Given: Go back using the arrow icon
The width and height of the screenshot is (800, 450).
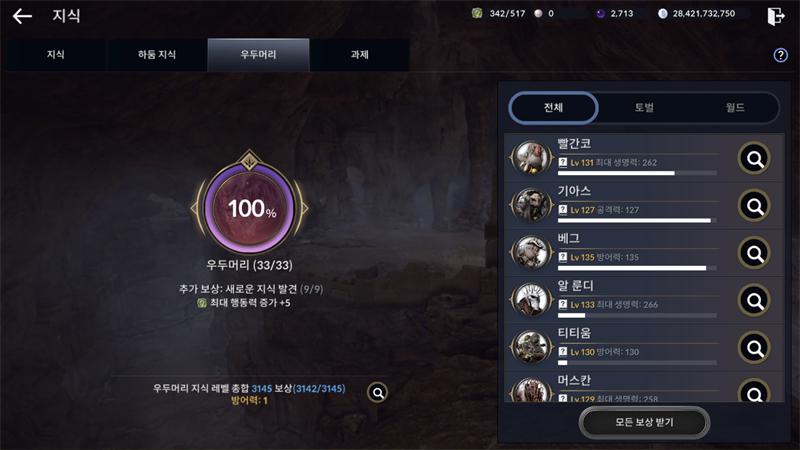Looking at the screenshot, I should 22,16.
